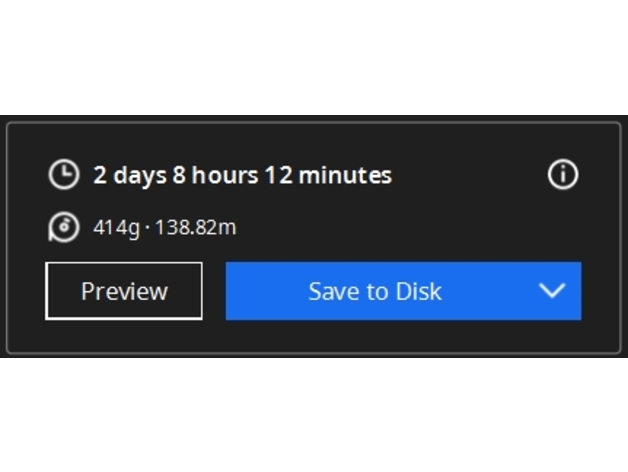Screen dimensions: 628x472
Task: Click the filament spool material icon
Action: click(x=64, y=227)
